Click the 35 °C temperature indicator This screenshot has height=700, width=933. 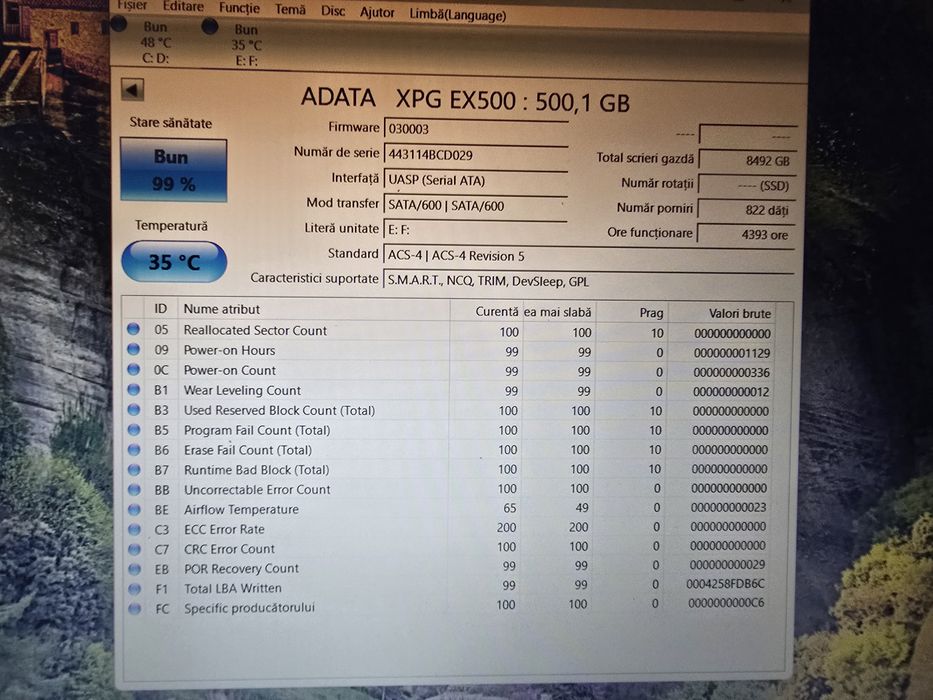point(174,262)
